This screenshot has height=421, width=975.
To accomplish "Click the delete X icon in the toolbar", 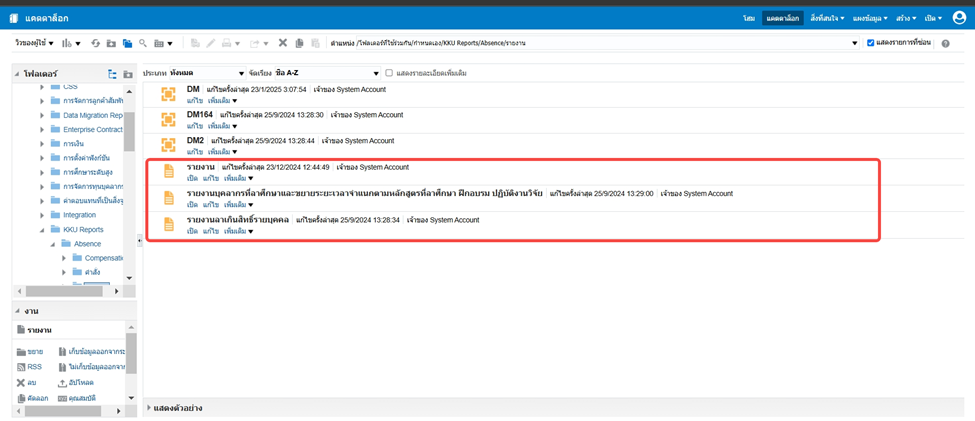I will point(283,44).
